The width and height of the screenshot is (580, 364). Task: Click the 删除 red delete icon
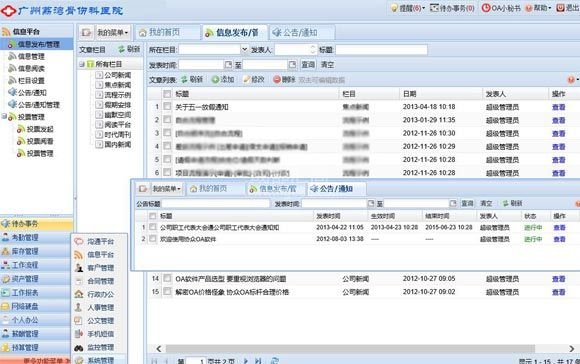click(277, 80)
